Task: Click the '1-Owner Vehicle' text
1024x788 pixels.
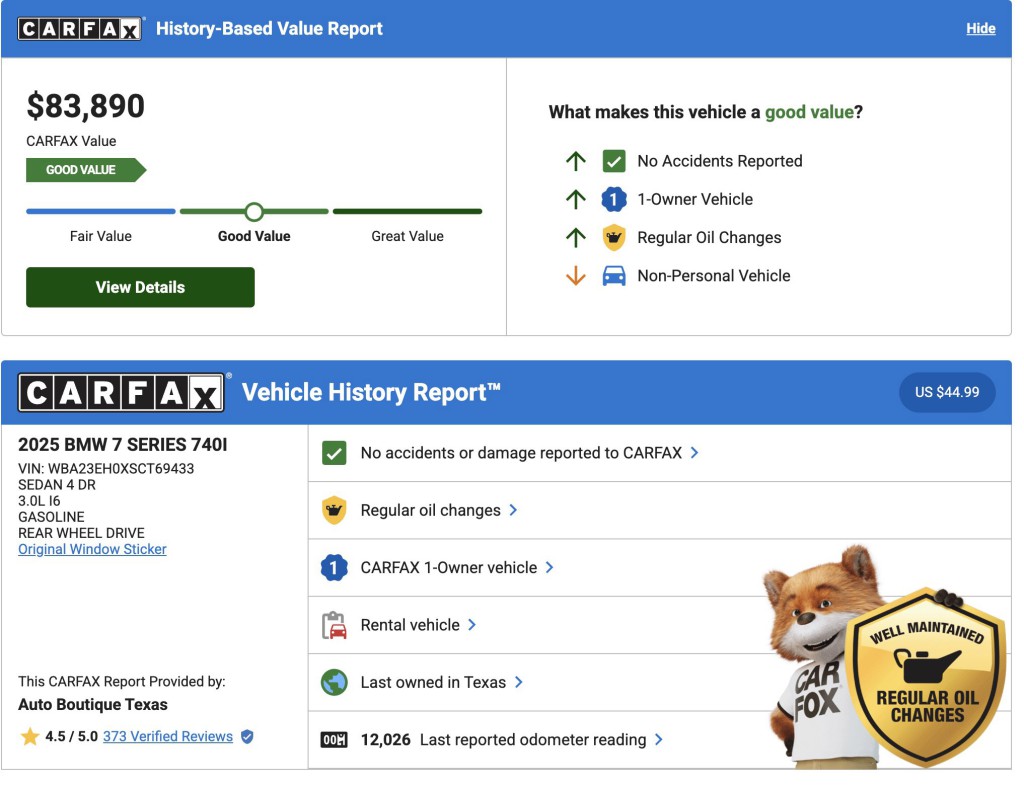Action: point(695,199)
